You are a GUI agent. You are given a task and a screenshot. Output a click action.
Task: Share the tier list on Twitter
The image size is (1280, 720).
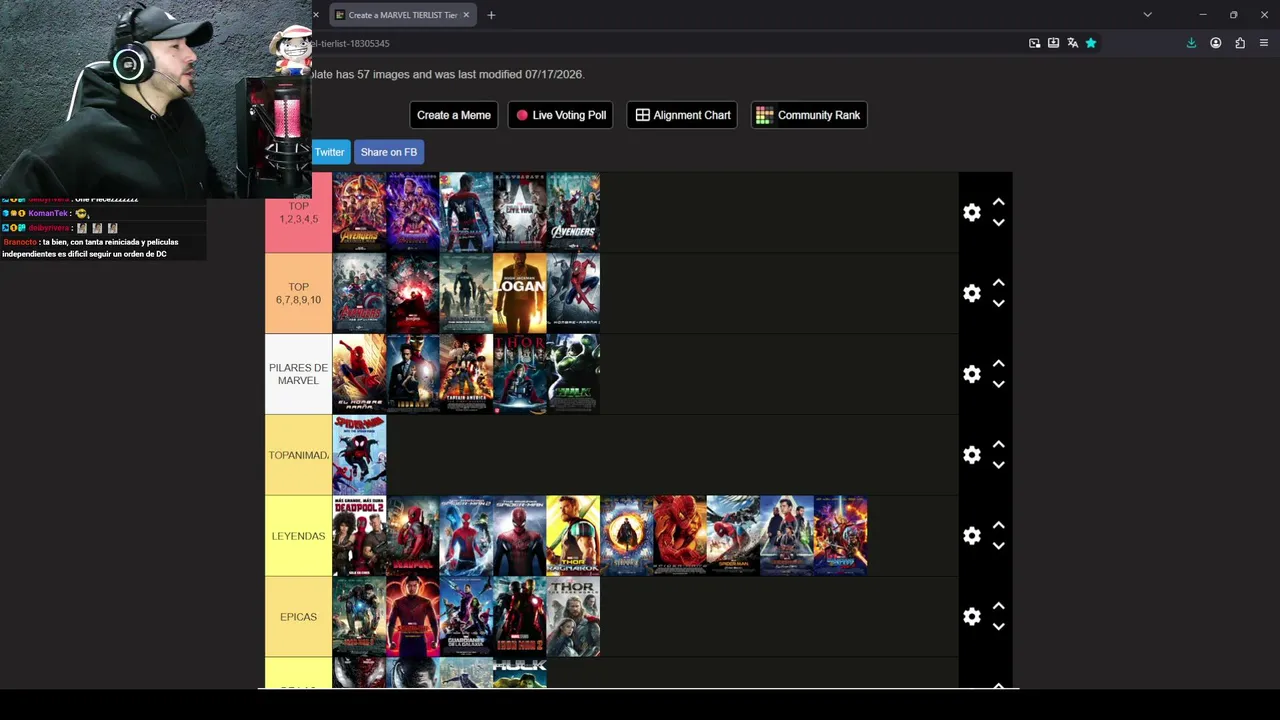330,152
